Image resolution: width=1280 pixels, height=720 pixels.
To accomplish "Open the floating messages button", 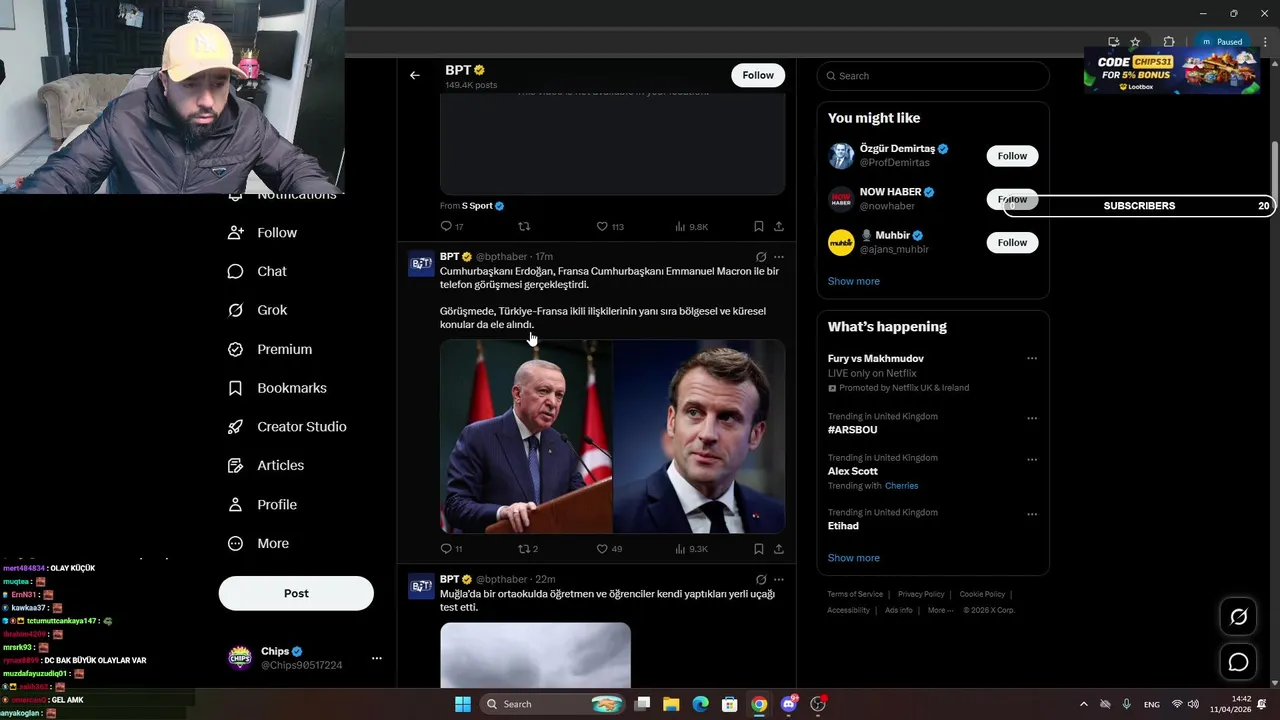I will coord(1238,662).
